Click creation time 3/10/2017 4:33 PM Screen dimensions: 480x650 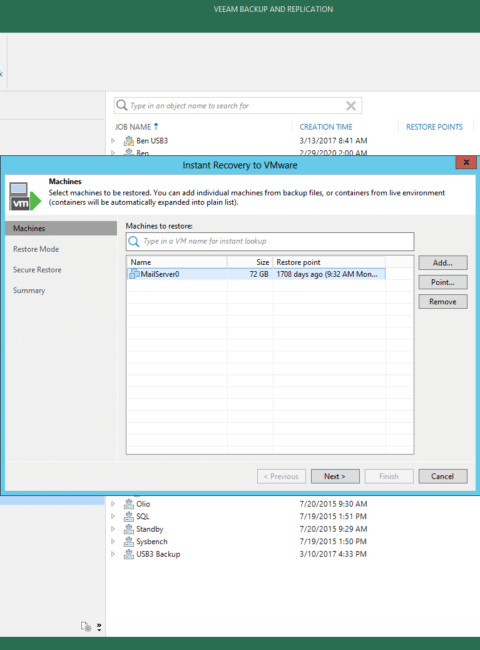point(333,554)
